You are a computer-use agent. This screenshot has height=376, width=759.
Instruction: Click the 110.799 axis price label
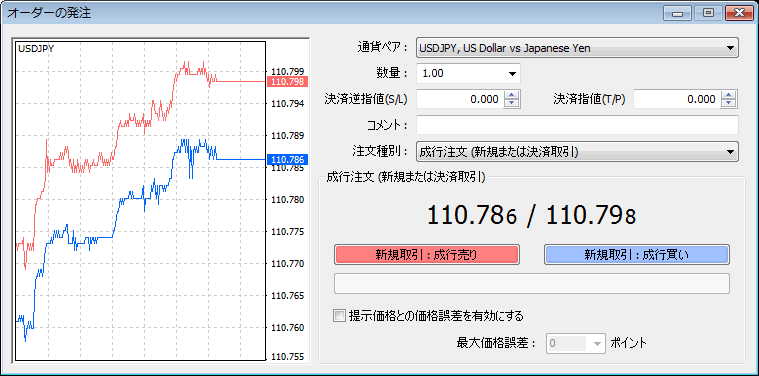(288, 72)
